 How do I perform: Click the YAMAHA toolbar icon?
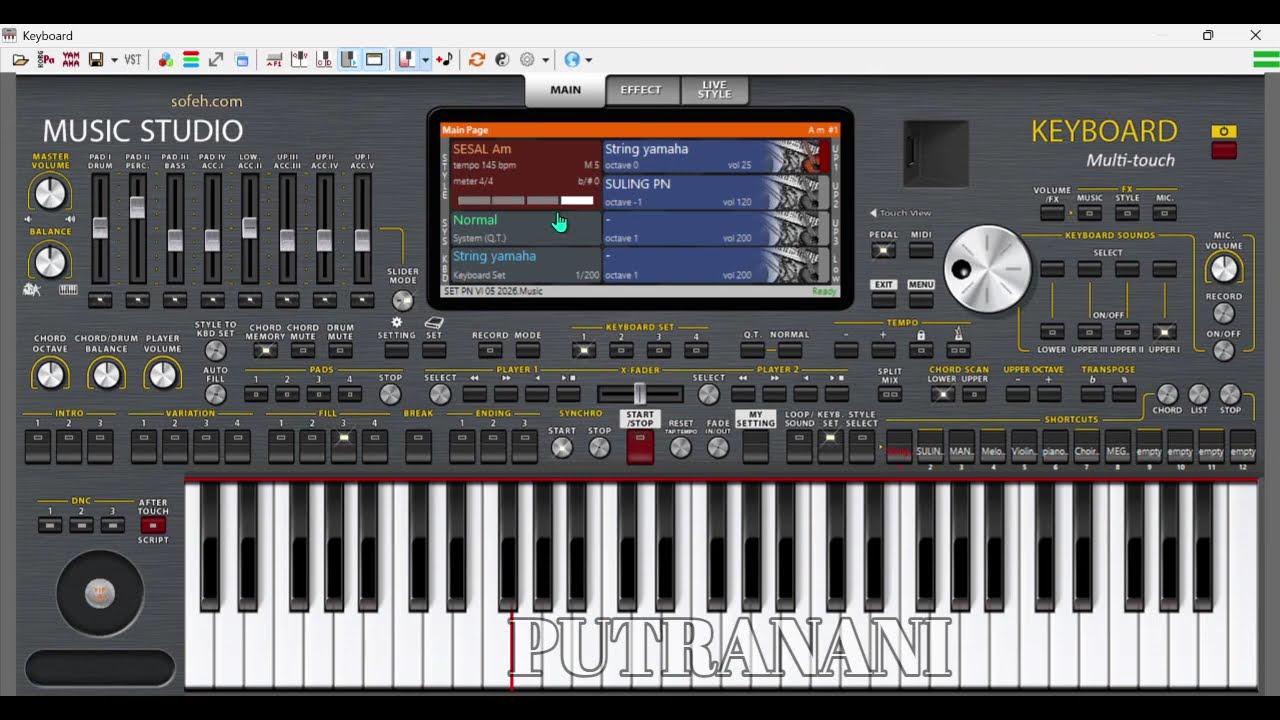click(71, 60)
